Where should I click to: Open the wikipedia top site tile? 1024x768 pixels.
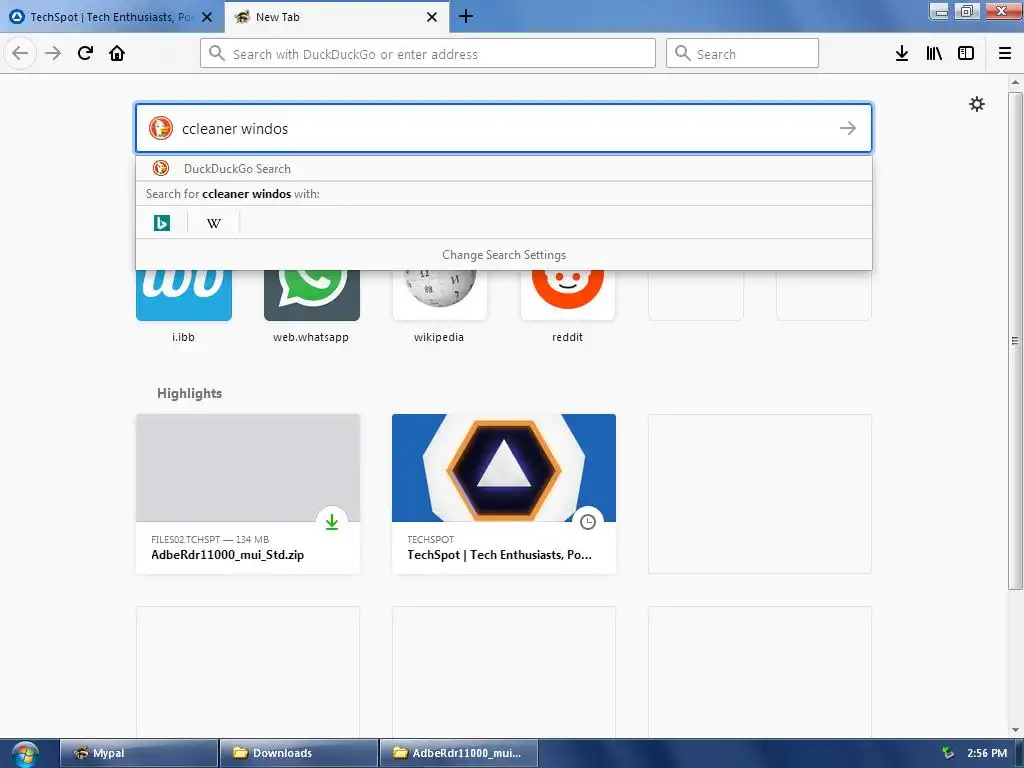point(440,295)
